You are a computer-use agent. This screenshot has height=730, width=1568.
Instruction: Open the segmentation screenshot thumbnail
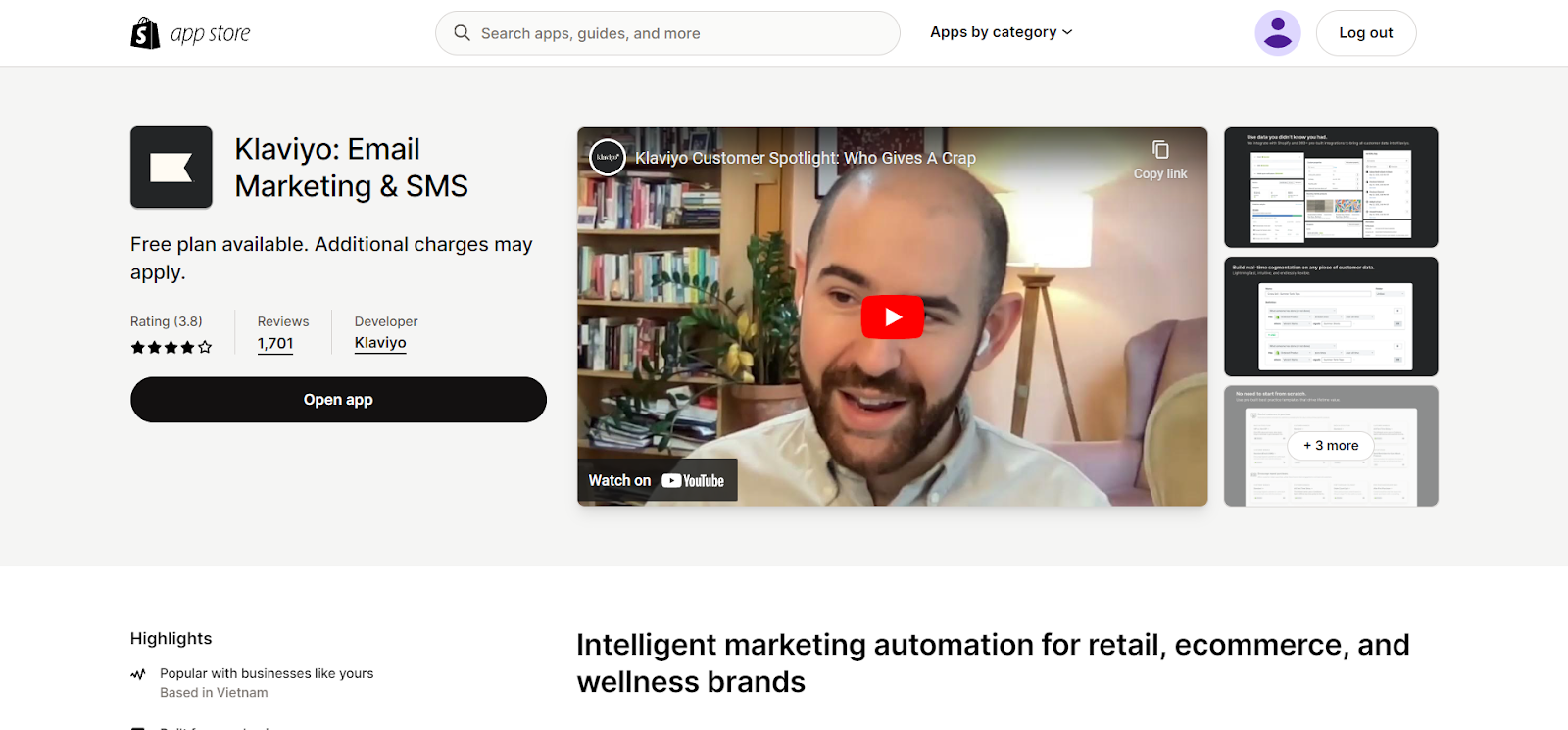click(x=1331, y=316)
